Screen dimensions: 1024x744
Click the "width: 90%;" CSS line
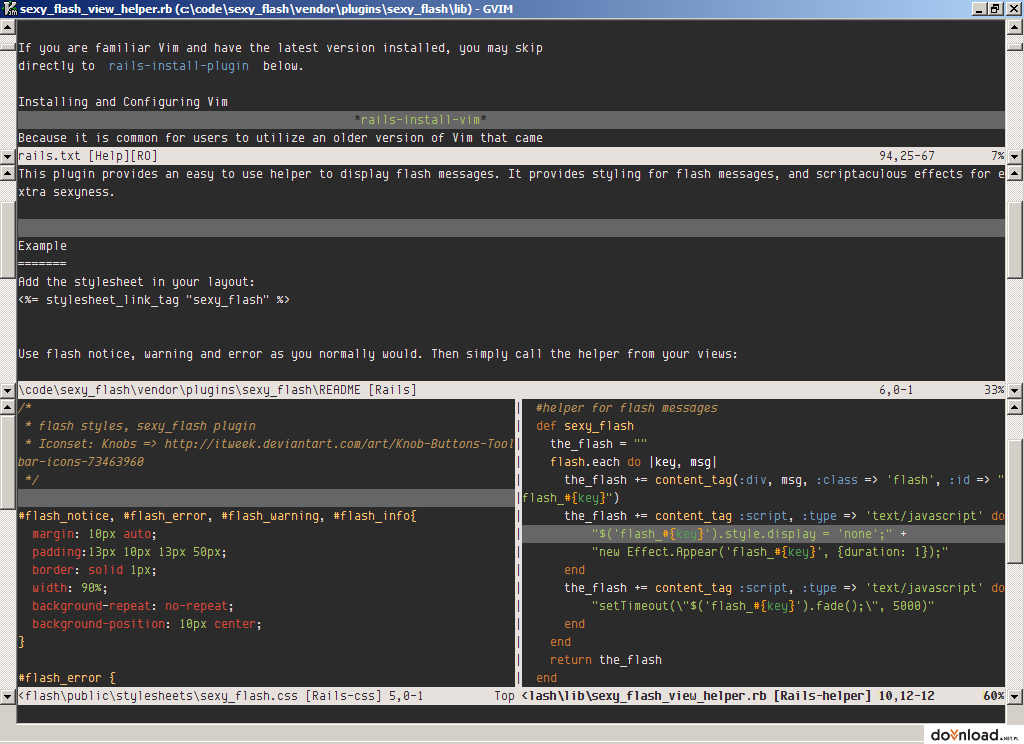(70, 588)
